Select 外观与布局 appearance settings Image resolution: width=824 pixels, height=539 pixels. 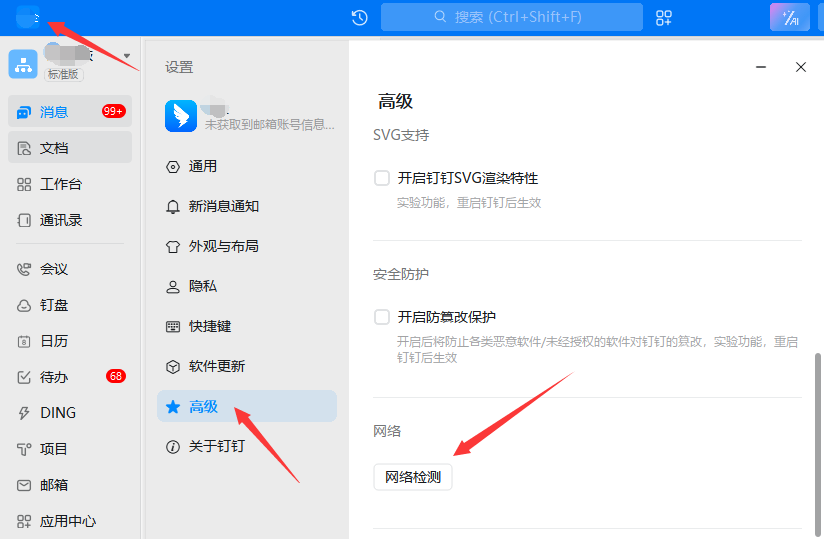(x=246, y=246)
